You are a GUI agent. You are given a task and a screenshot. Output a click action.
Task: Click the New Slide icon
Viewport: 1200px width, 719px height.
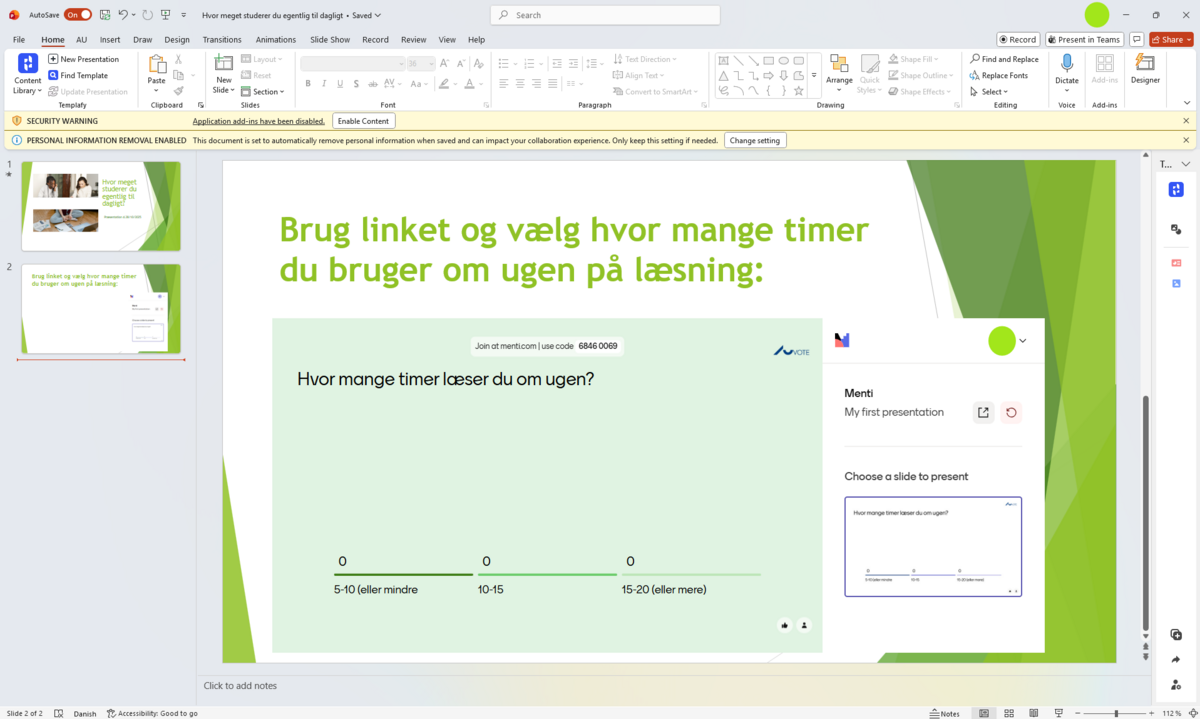(223, 64)
